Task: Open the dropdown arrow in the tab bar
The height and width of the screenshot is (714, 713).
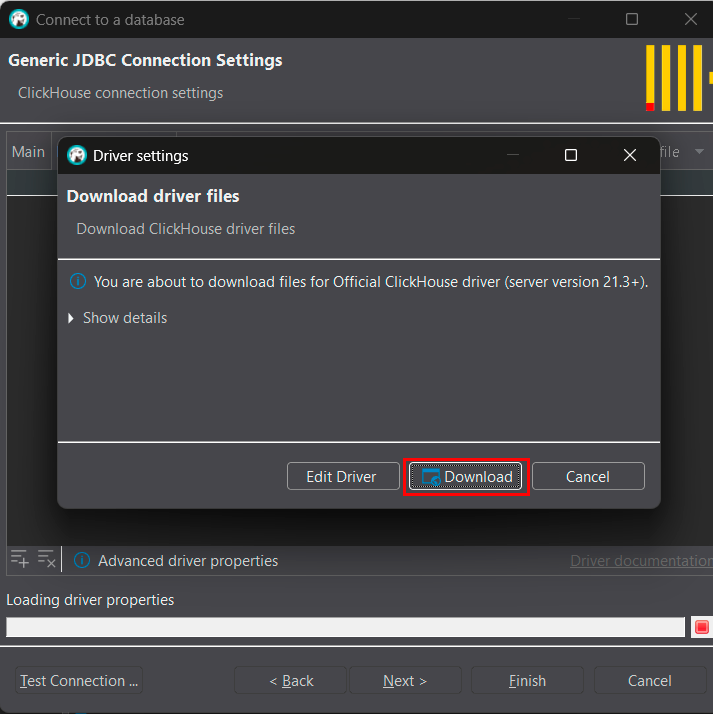Action: [x=699, y=152]
